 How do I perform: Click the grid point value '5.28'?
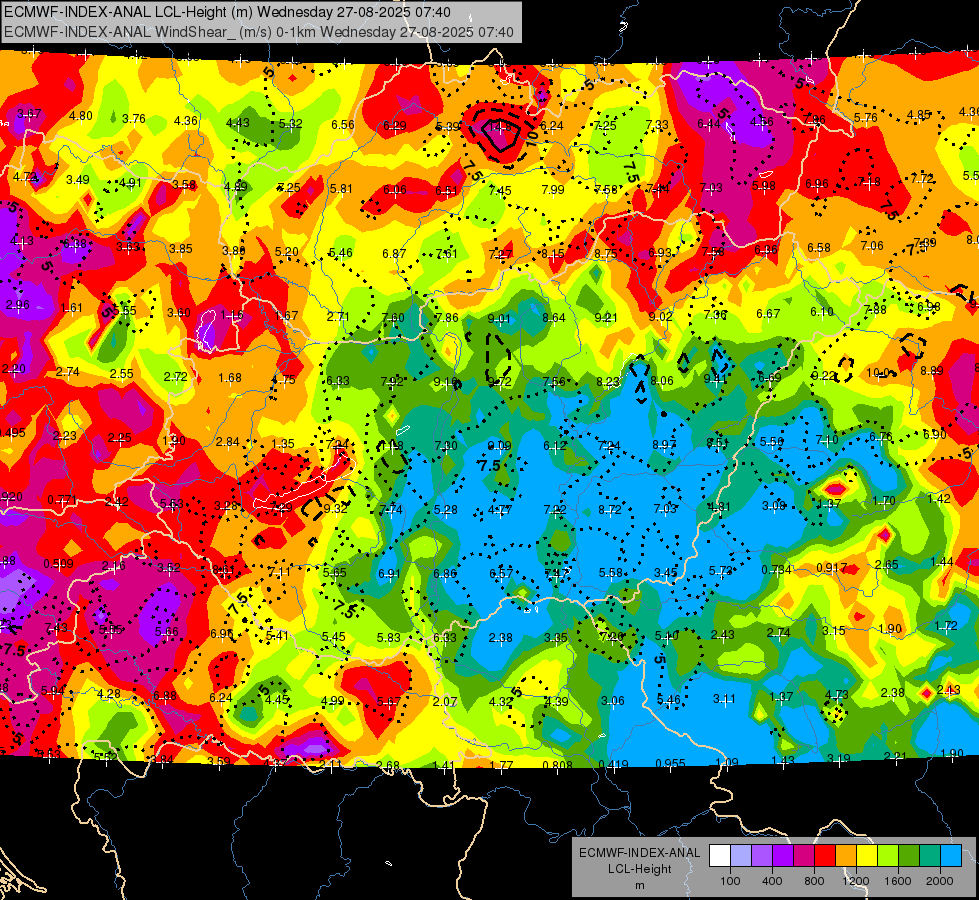coord(446,510)
